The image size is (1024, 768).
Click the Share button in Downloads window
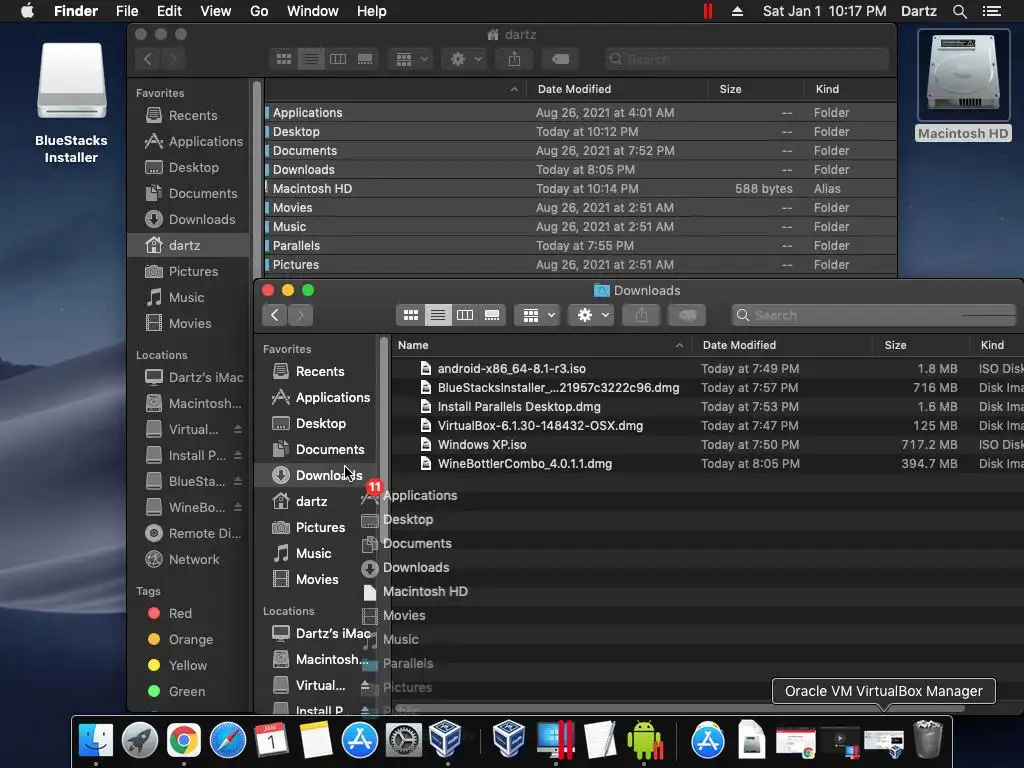641,315
